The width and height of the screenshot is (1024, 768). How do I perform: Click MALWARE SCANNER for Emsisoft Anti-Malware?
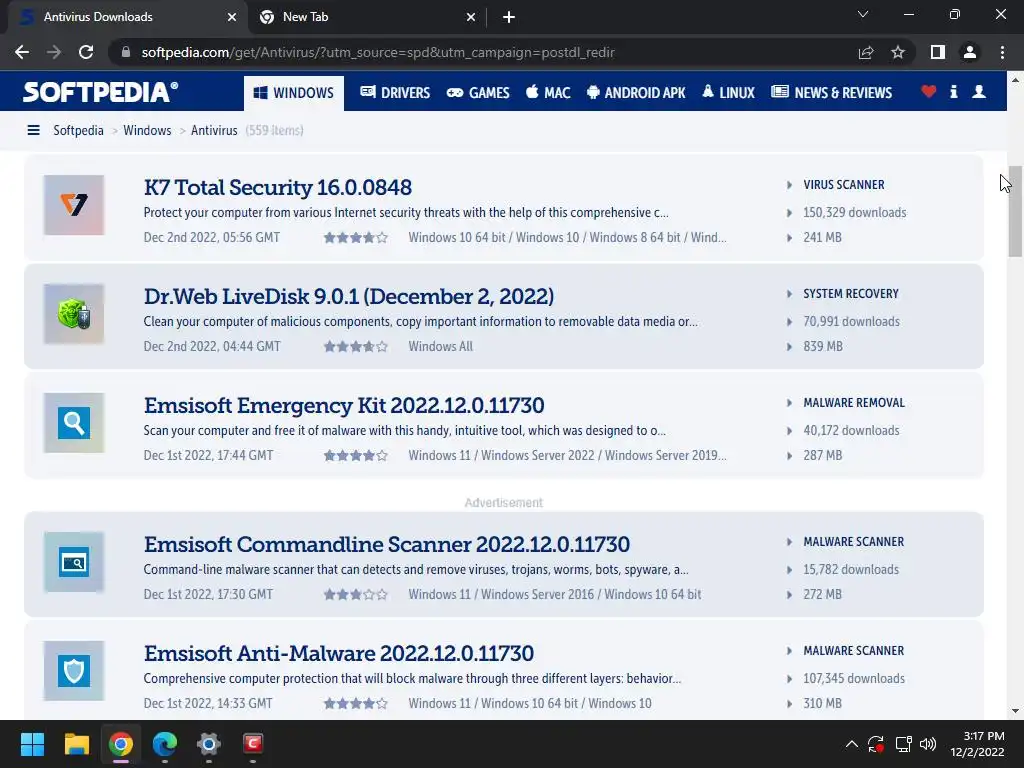point(854,651)
